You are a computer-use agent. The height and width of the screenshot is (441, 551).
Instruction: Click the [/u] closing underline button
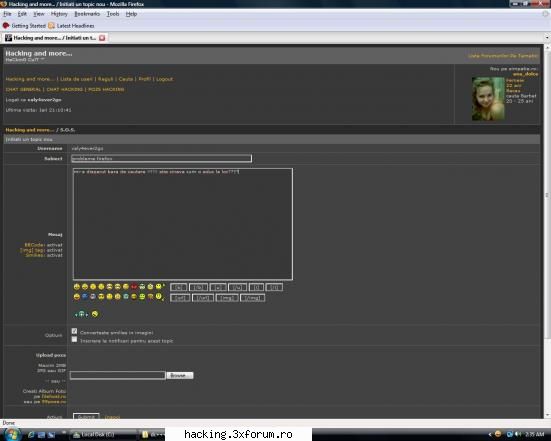[x=237, y=287]
